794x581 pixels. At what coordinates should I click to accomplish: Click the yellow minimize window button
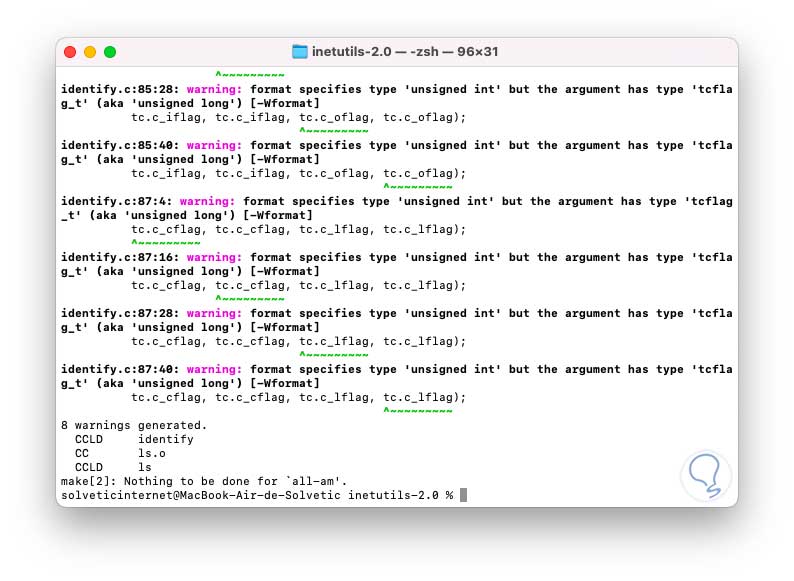pos(90,52)
